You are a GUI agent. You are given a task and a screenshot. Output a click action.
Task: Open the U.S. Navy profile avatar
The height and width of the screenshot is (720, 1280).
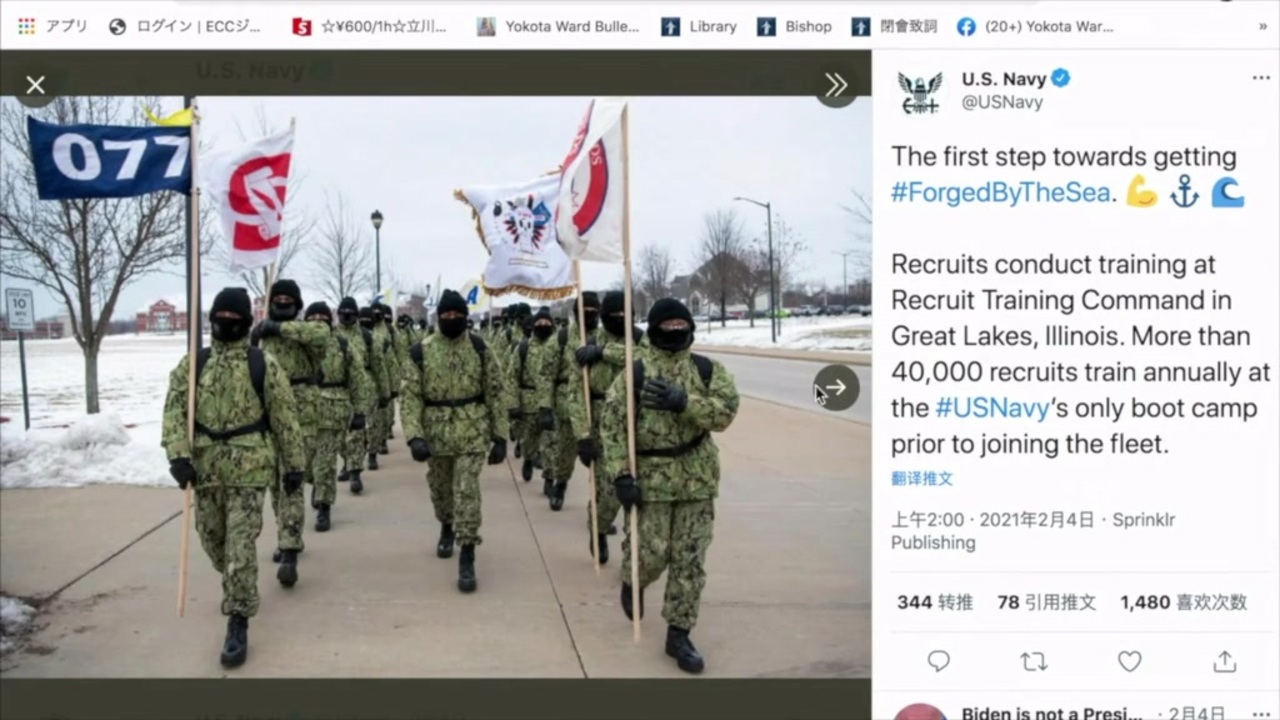coord(919,92)
